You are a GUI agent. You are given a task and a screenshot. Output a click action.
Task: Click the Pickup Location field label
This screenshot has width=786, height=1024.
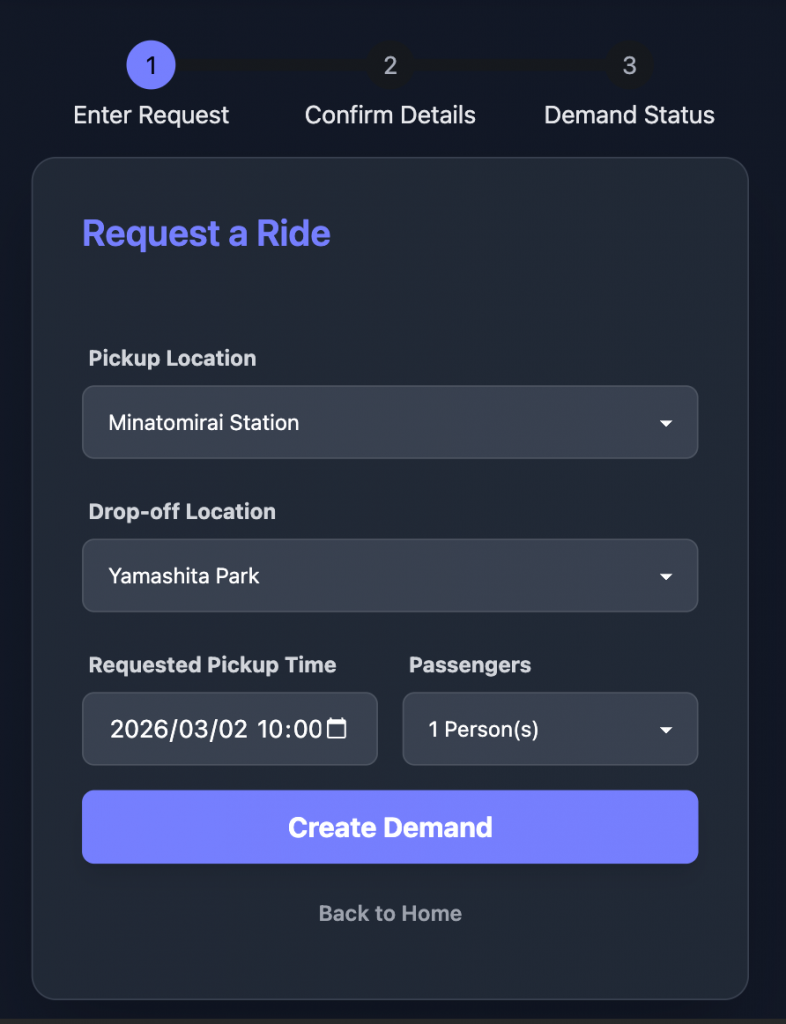pos(172,358)
